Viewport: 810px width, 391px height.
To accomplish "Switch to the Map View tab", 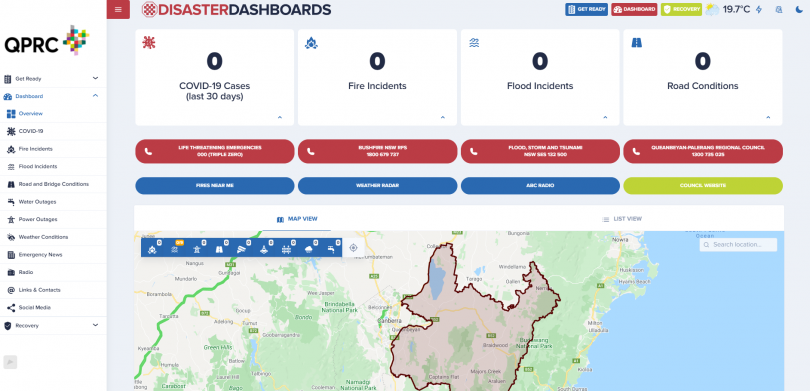I will point(297,219).
